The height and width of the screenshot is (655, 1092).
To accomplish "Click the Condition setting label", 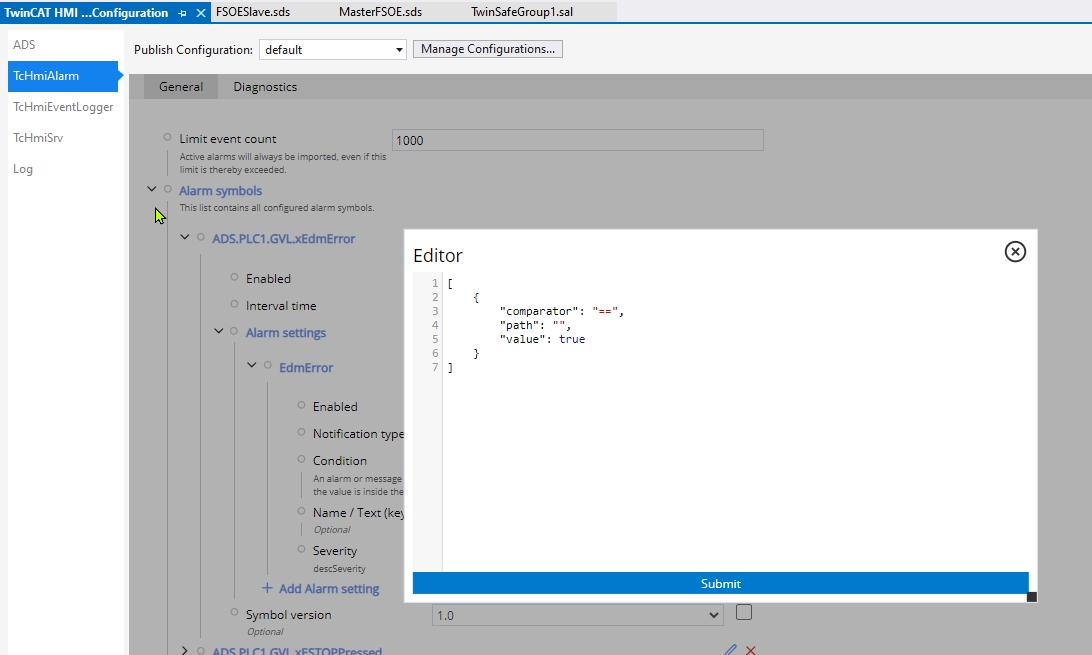I will click(339, 461).
